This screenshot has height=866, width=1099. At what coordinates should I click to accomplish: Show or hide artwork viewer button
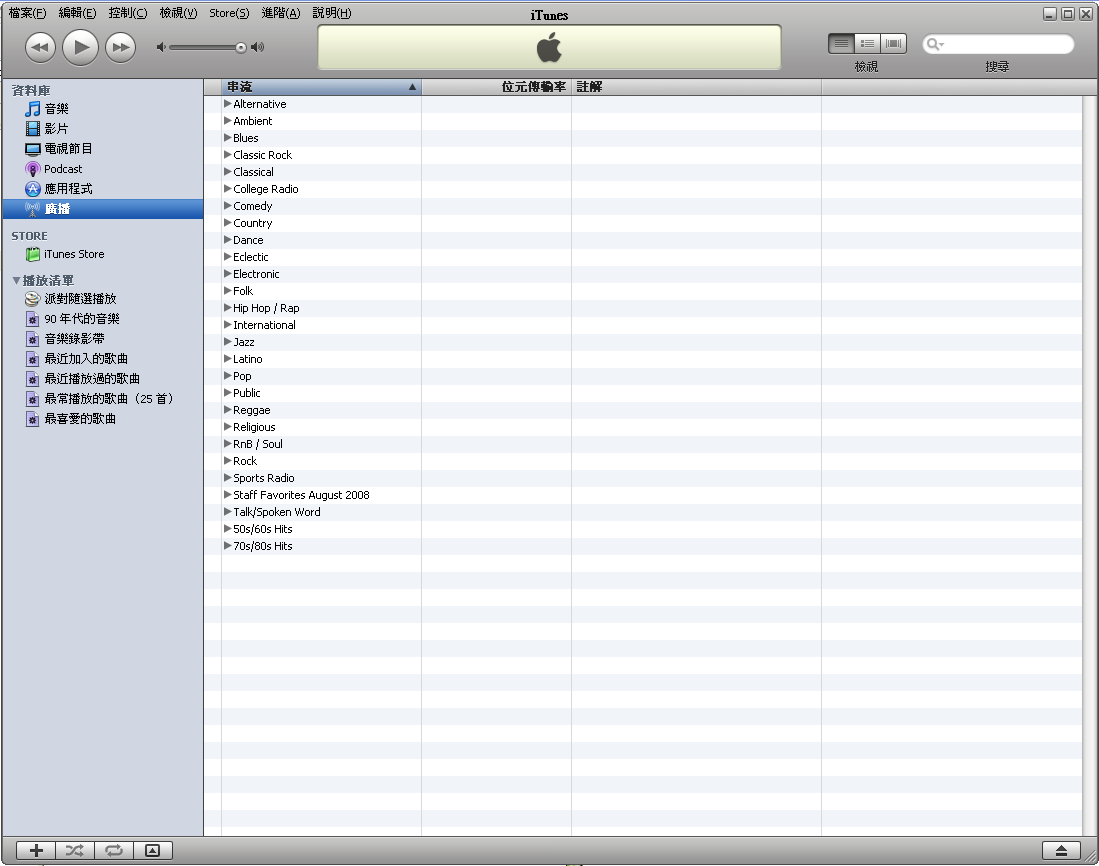pos(153,851)
